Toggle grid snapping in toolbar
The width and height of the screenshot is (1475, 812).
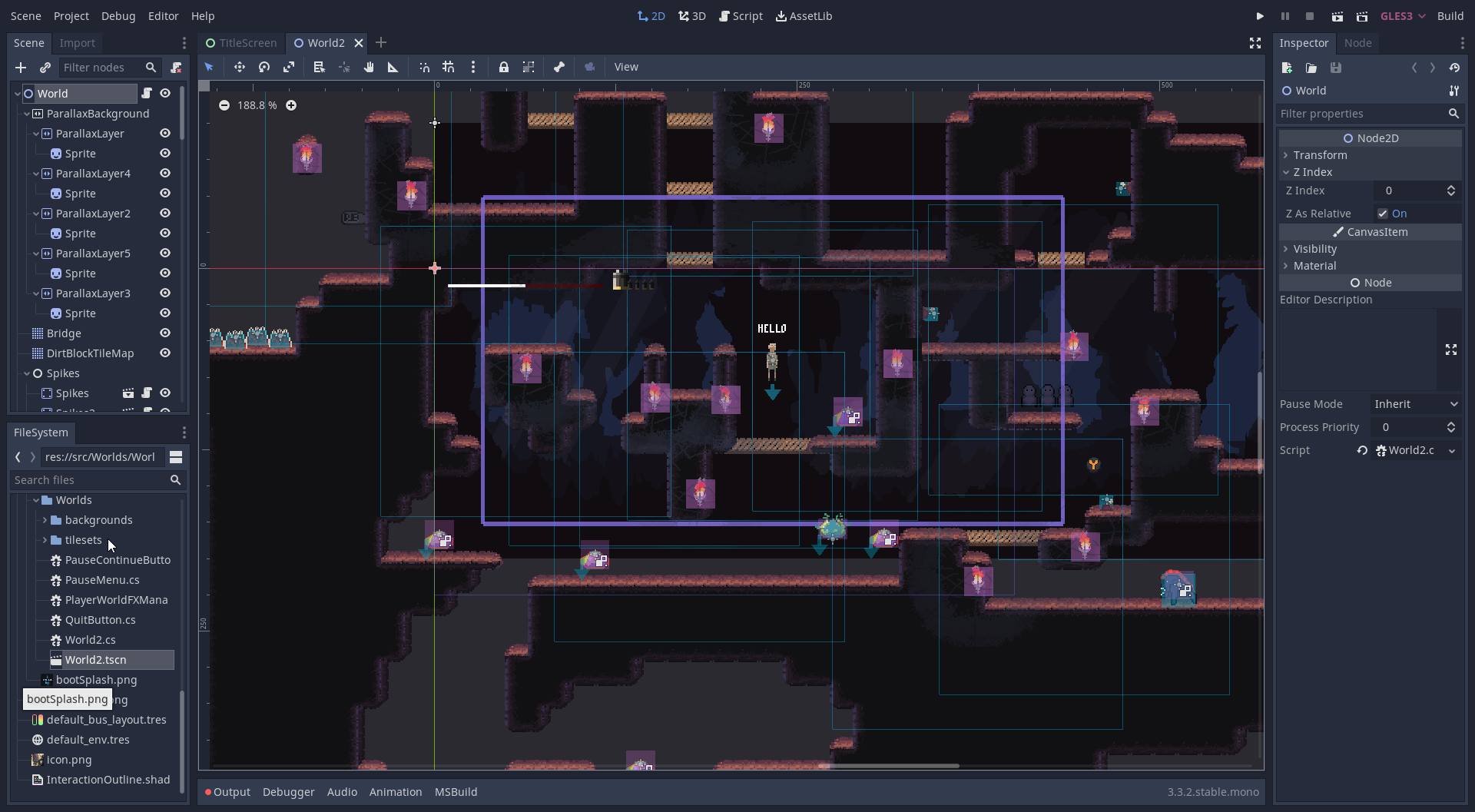click(x=449, y=67)
